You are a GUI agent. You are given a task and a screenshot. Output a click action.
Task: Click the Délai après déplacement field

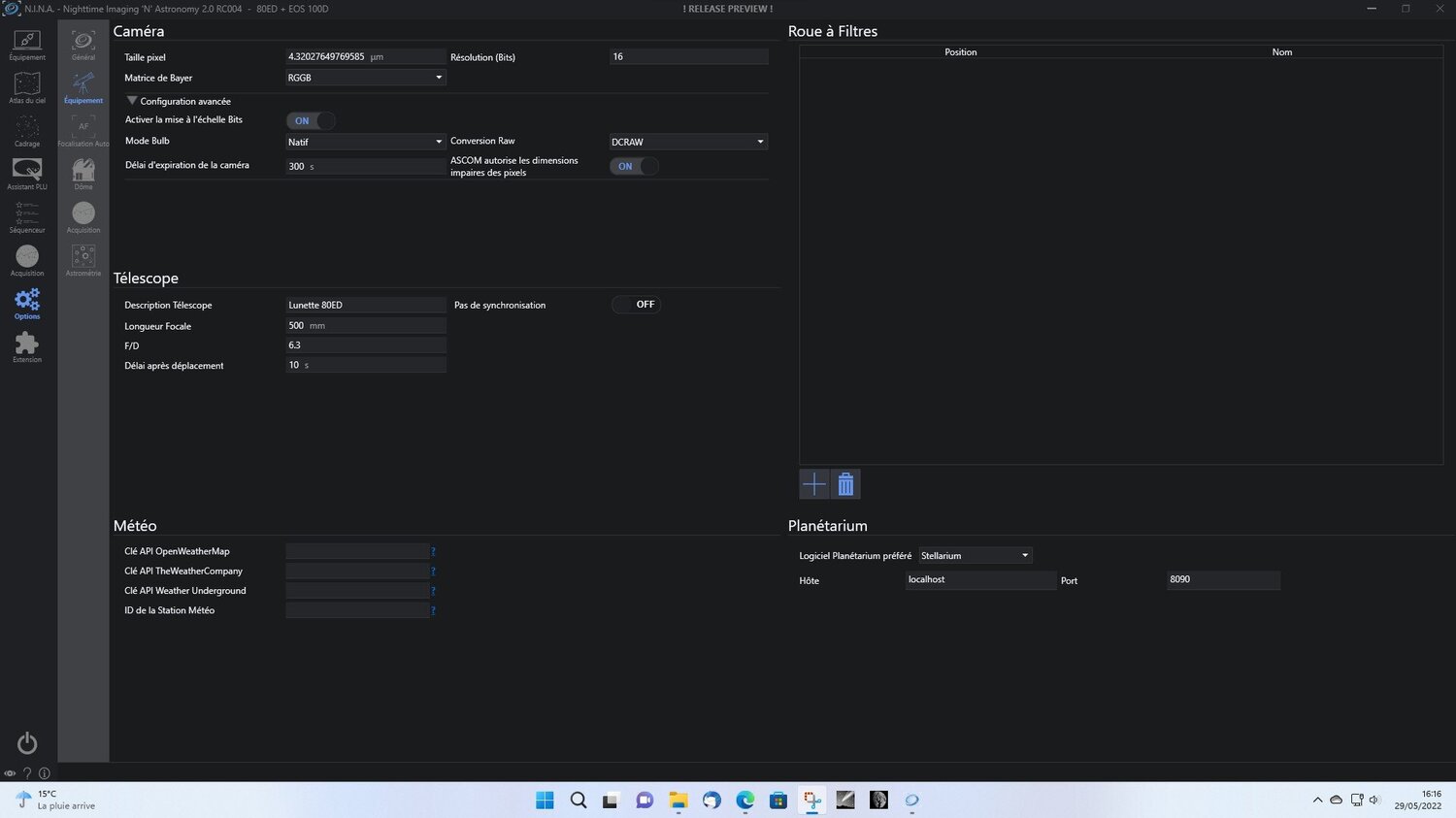point(366,365)
